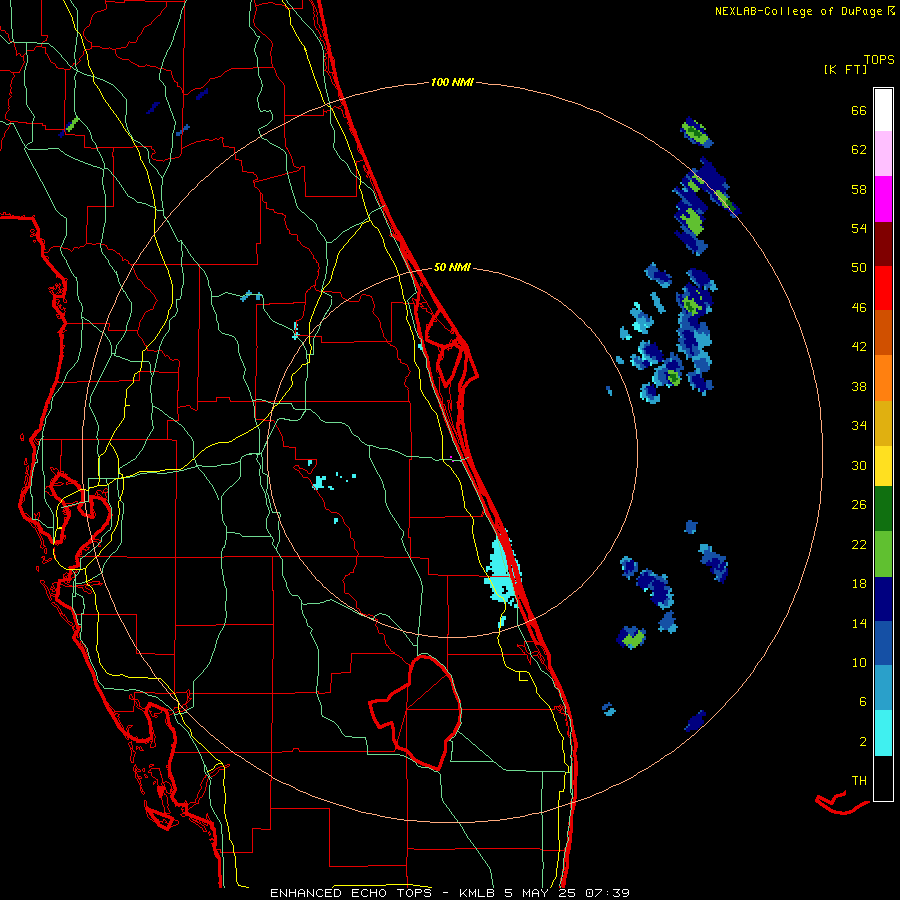
Task: Click the 10 value on the legend
Action: pyautogui.click(x=859, y=663)
